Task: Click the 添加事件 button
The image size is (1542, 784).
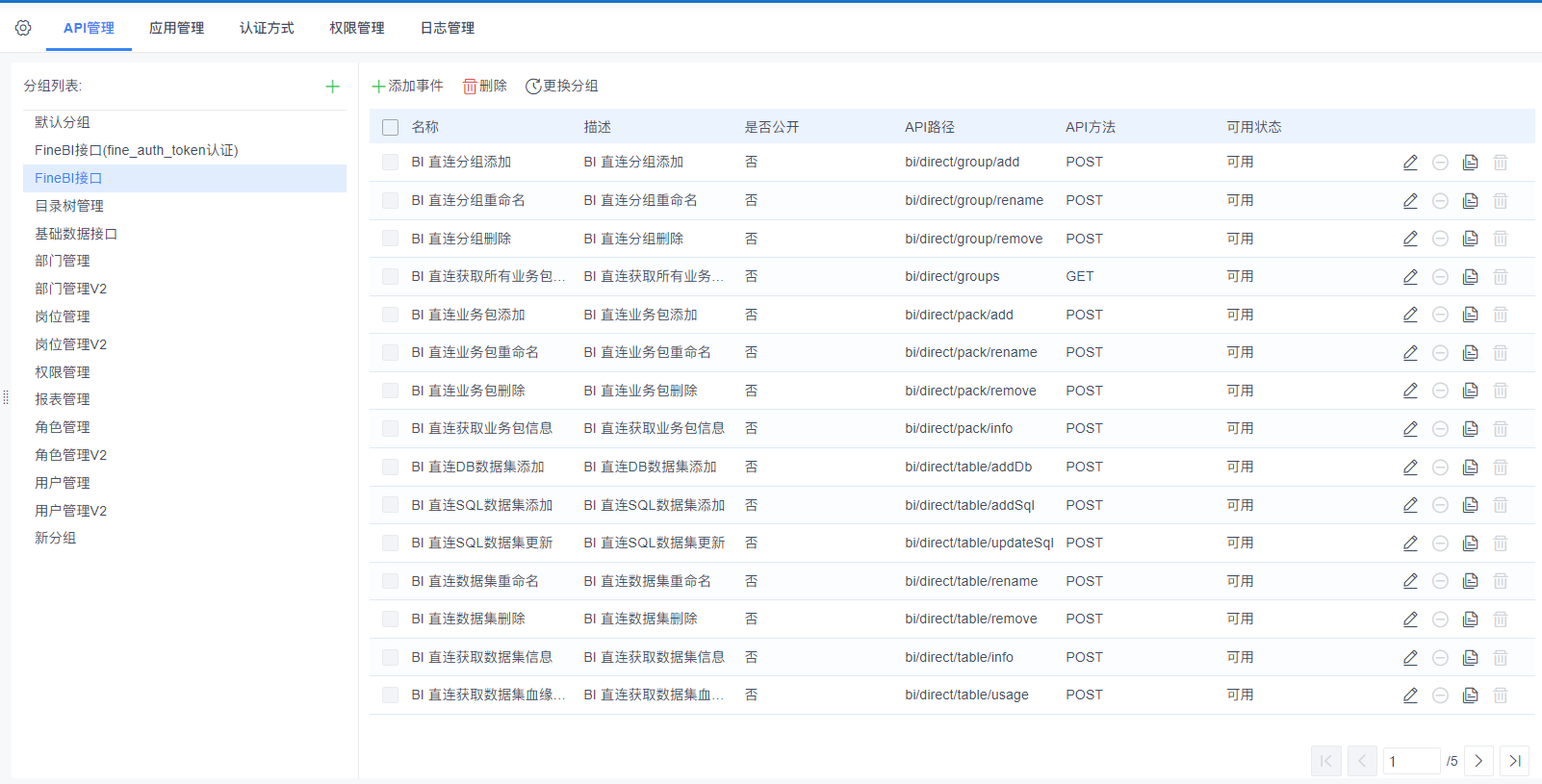Action: 407,86
